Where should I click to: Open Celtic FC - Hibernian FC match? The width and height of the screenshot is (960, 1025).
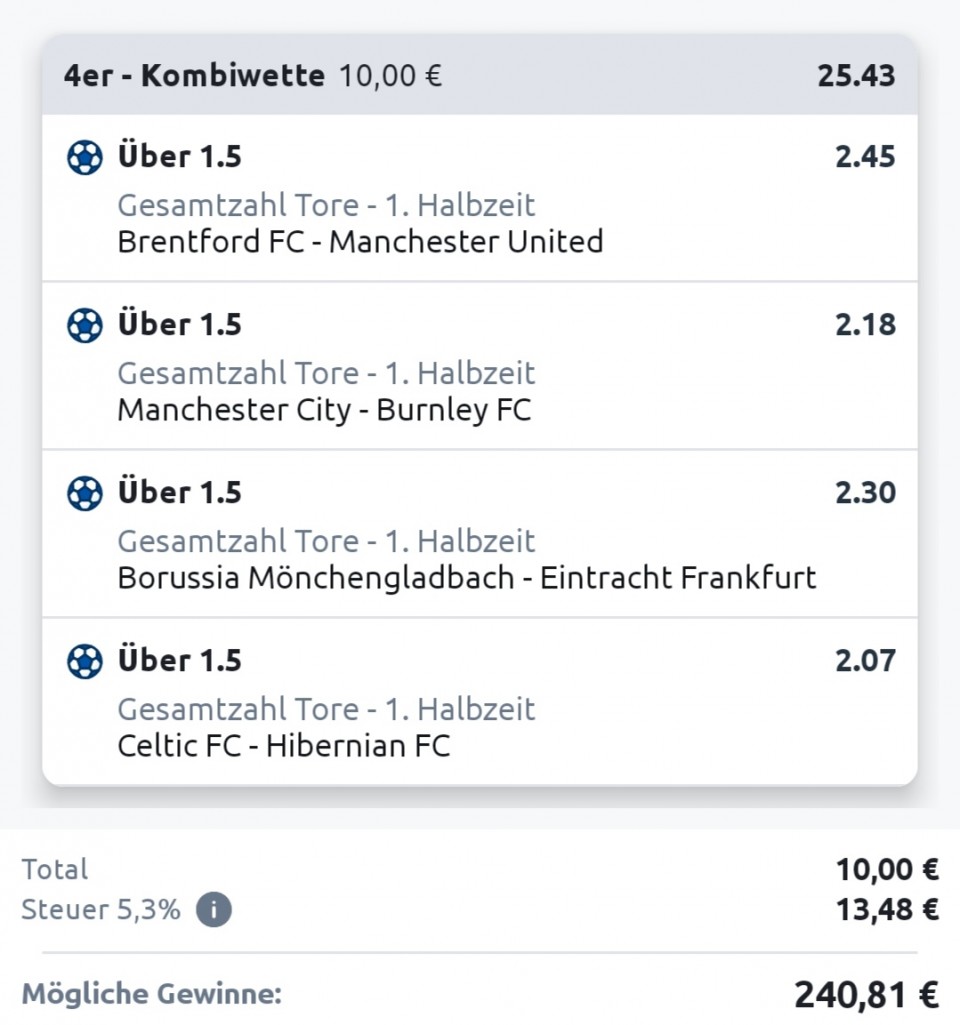click(x=284, y=746)
